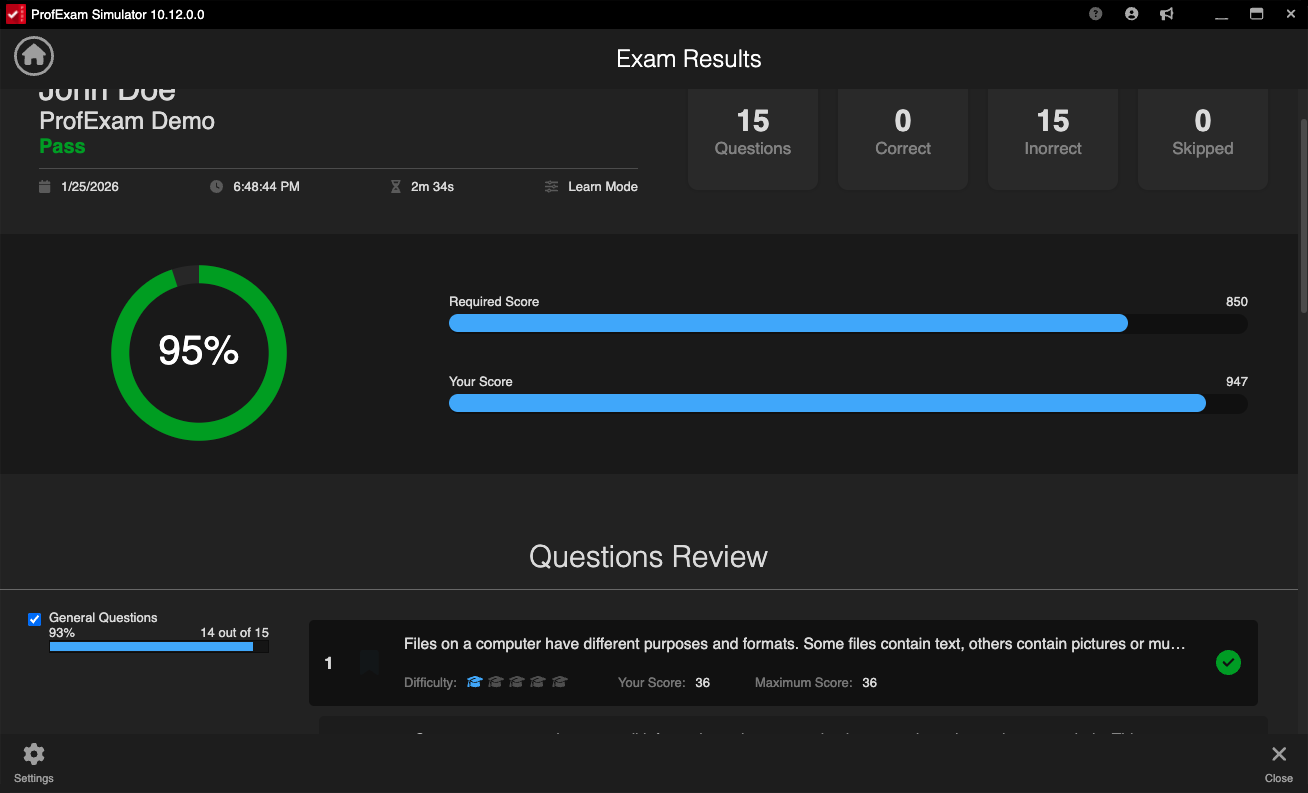The width and height of the screenshot is (1308, 793).
Task: Click the Your Score 36 value in question 1
Action: click(x=702, y=683)
